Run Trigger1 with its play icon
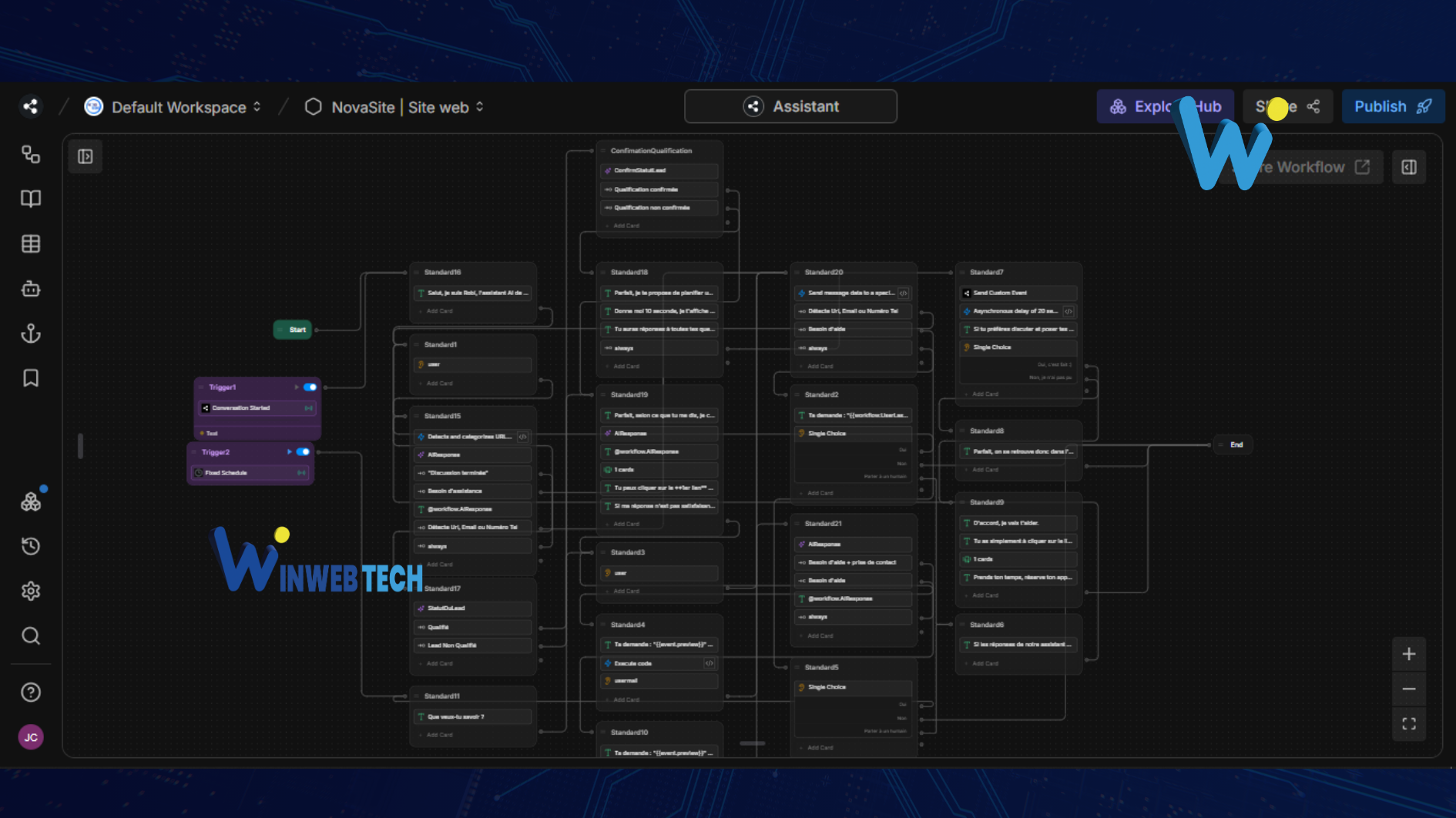1456x818 pixels. point(297,387)
